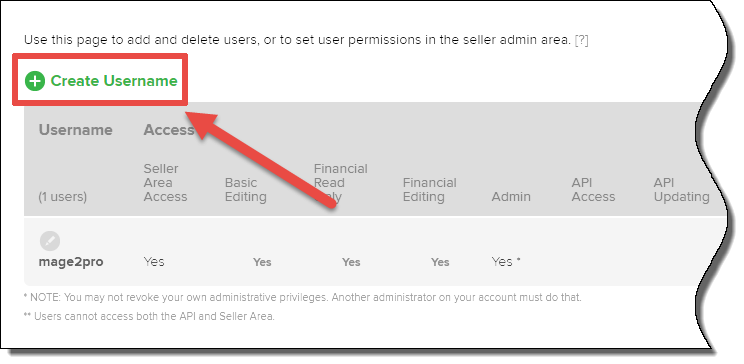Click the Admin column header
The height and width of the screenshot is (364, 744).
point(511,196)
